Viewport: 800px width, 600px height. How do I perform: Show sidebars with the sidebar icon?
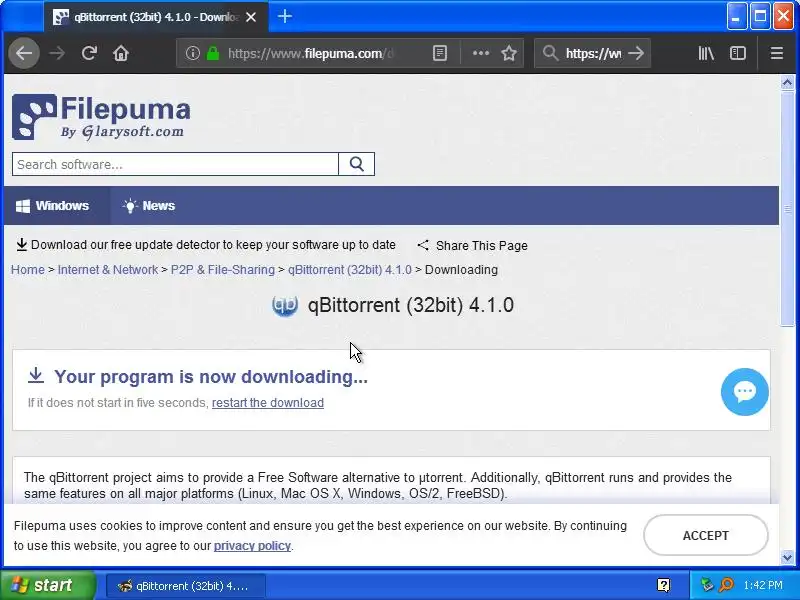coord(738,53)
